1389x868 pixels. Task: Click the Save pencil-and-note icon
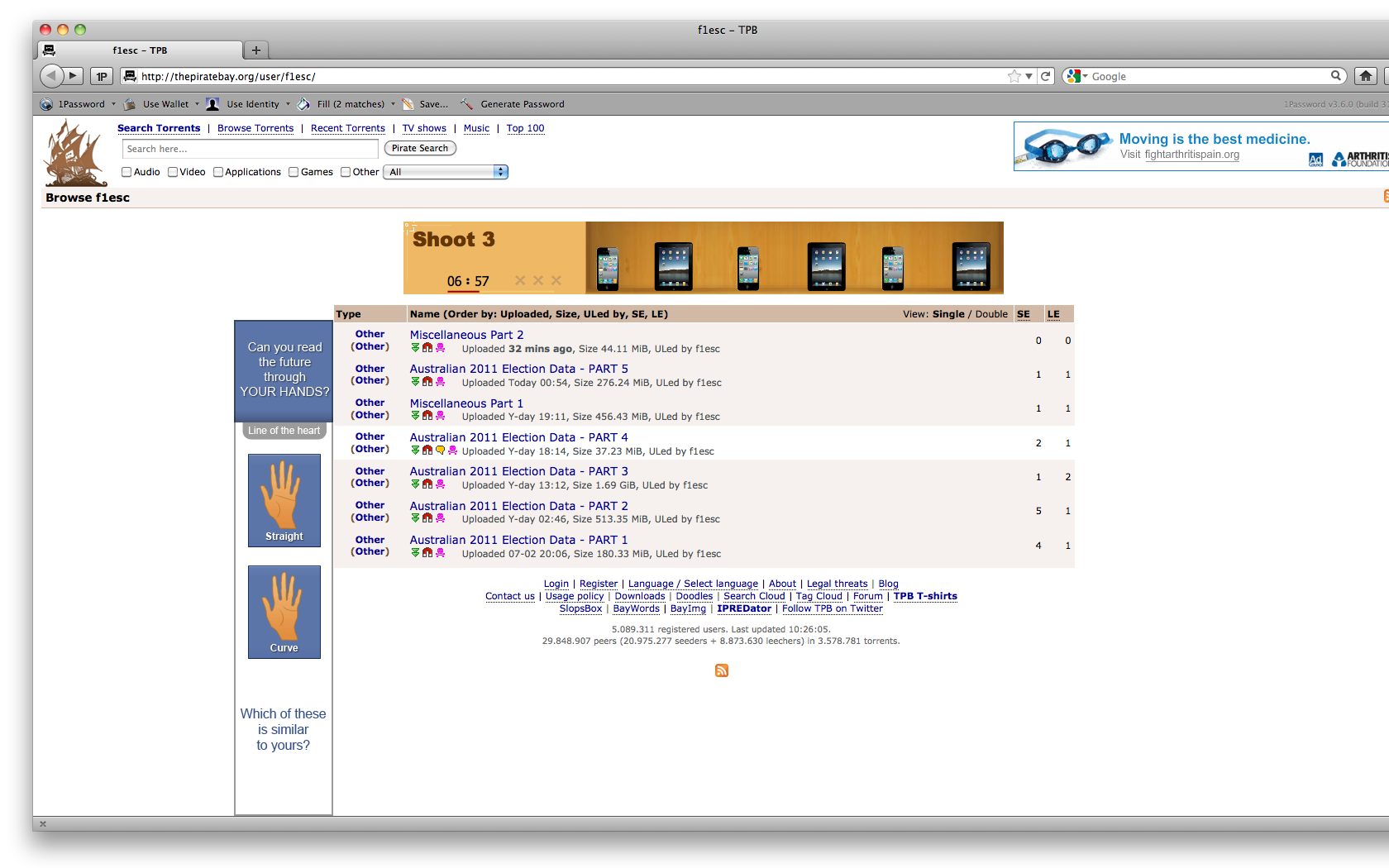pos(408,104)
